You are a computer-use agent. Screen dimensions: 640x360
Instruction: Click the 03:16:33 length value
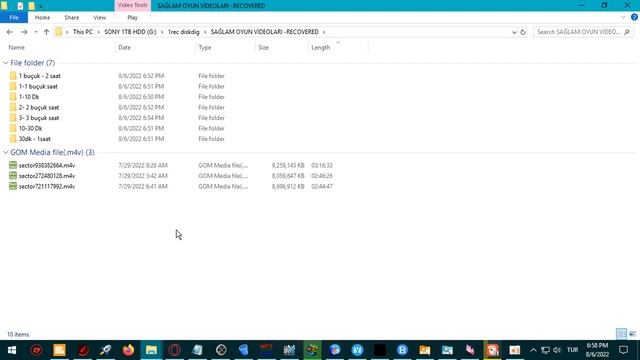(x=322, y=165)
